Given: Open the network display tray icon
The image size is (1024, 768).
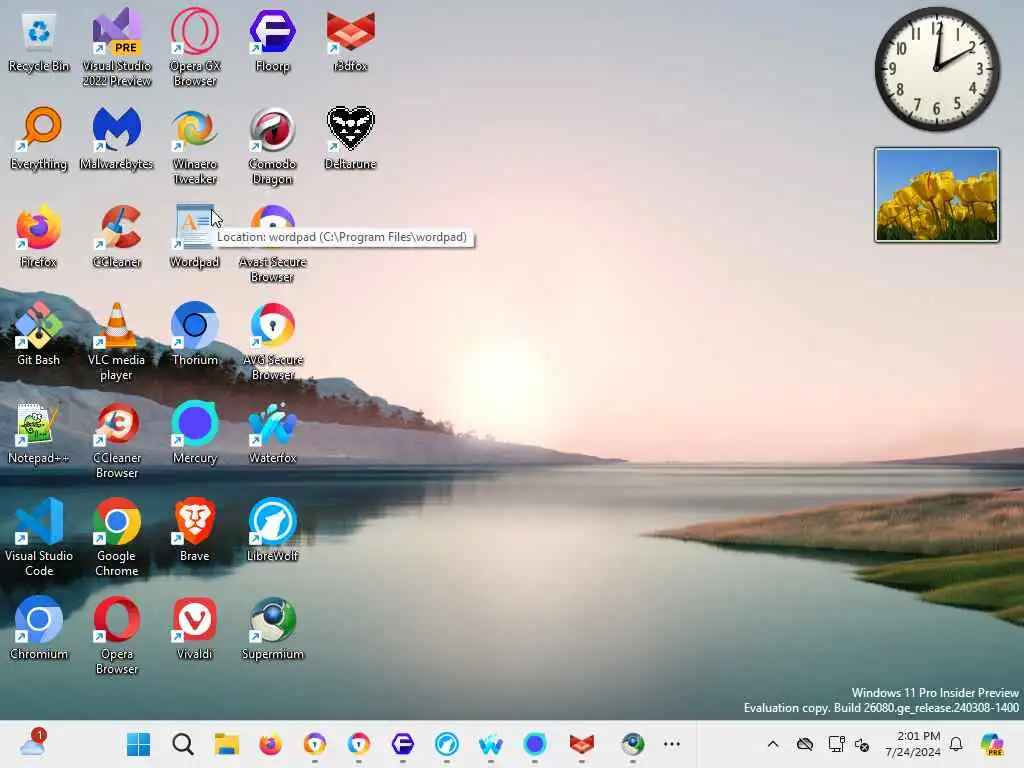Looking at the screenshot, I should [x=836, y=744].
